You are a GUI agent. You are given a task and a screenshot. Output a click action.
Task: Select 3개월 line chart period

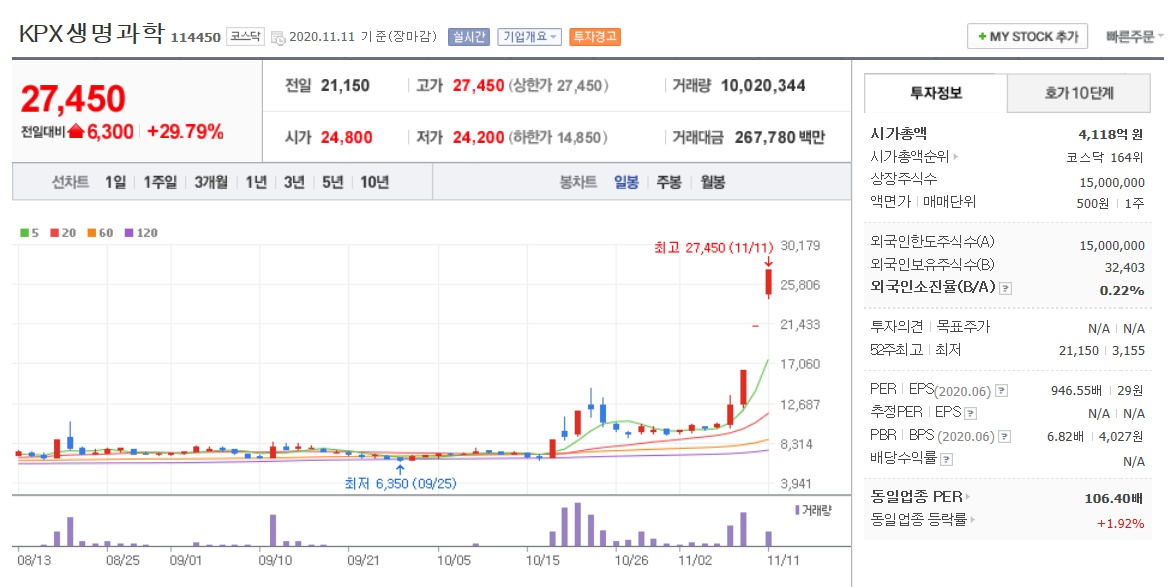pos(211,182)
